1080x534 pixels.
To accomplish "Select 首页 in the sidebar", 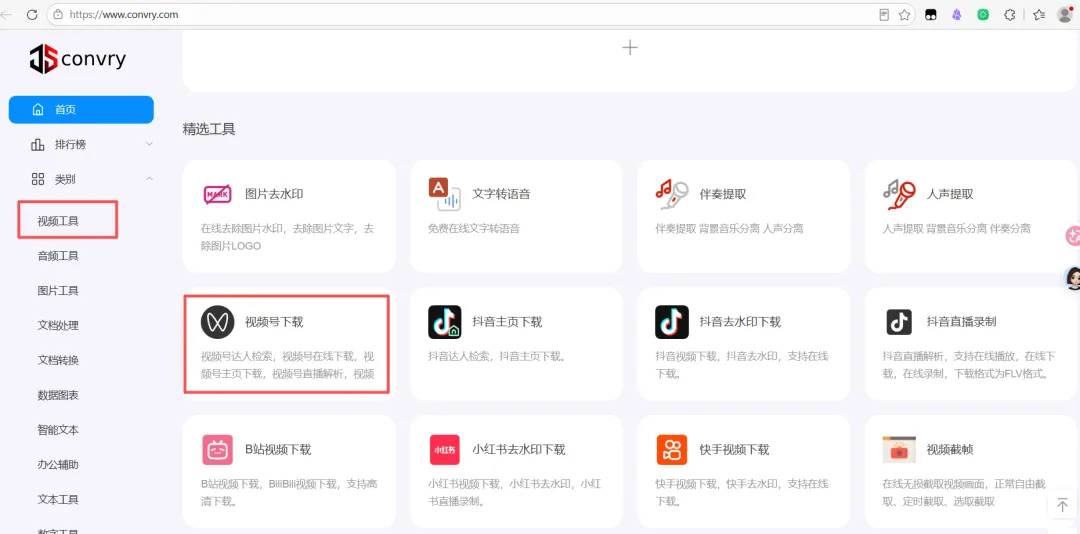I will click(81, 110).
